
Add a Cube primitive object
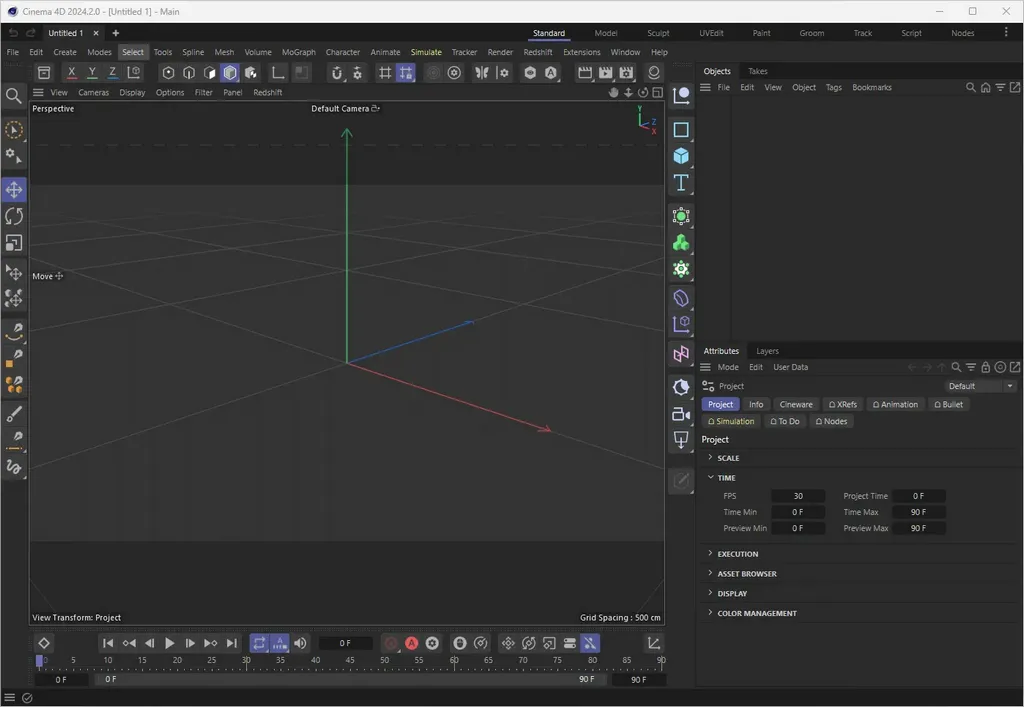681,155
